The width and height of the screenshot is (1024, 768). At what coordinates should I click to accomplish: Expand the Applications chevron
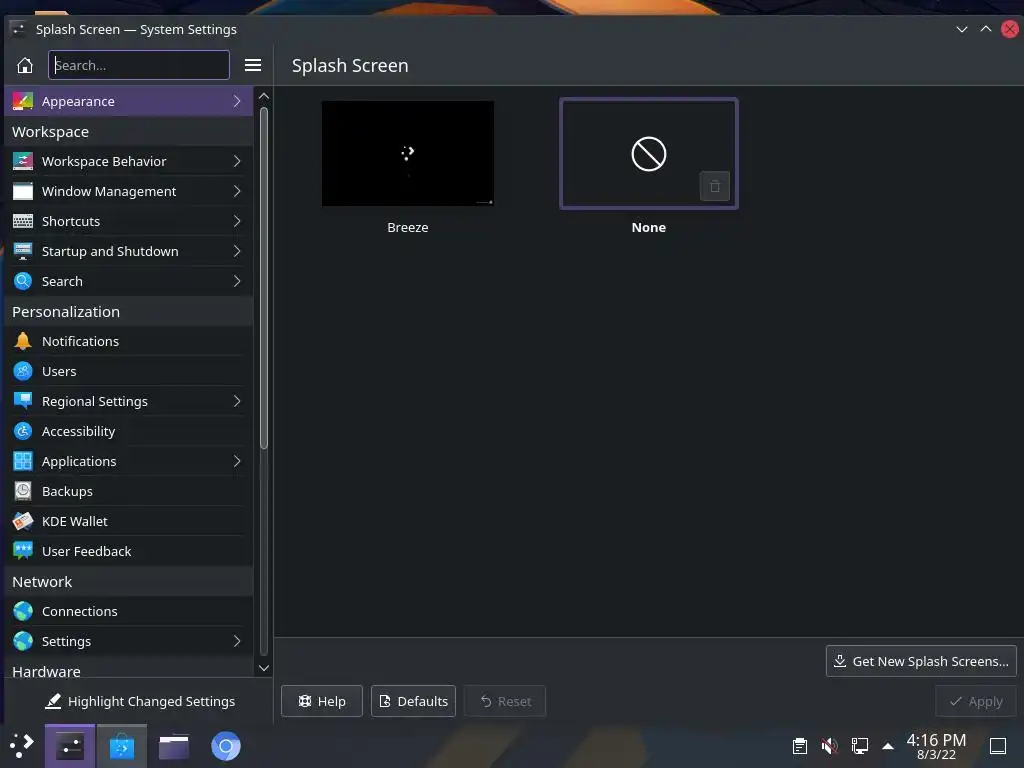point(237,461)
